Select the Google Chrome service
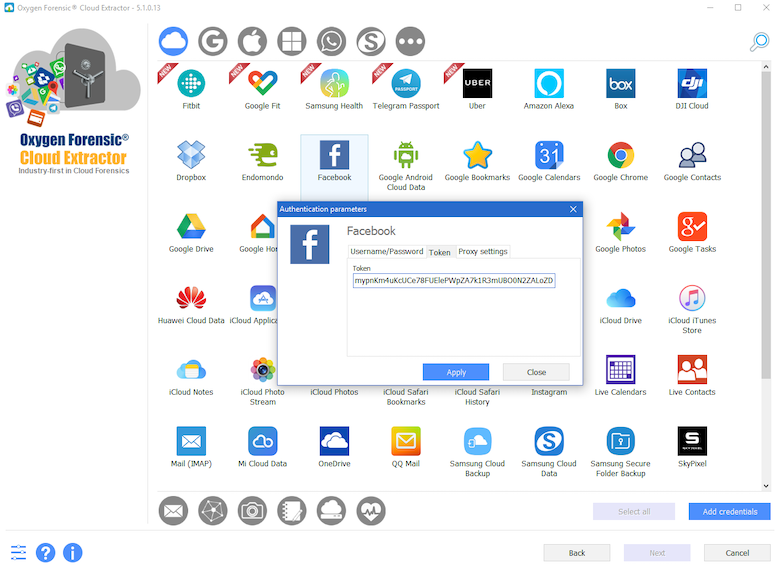 coord(621,155)
